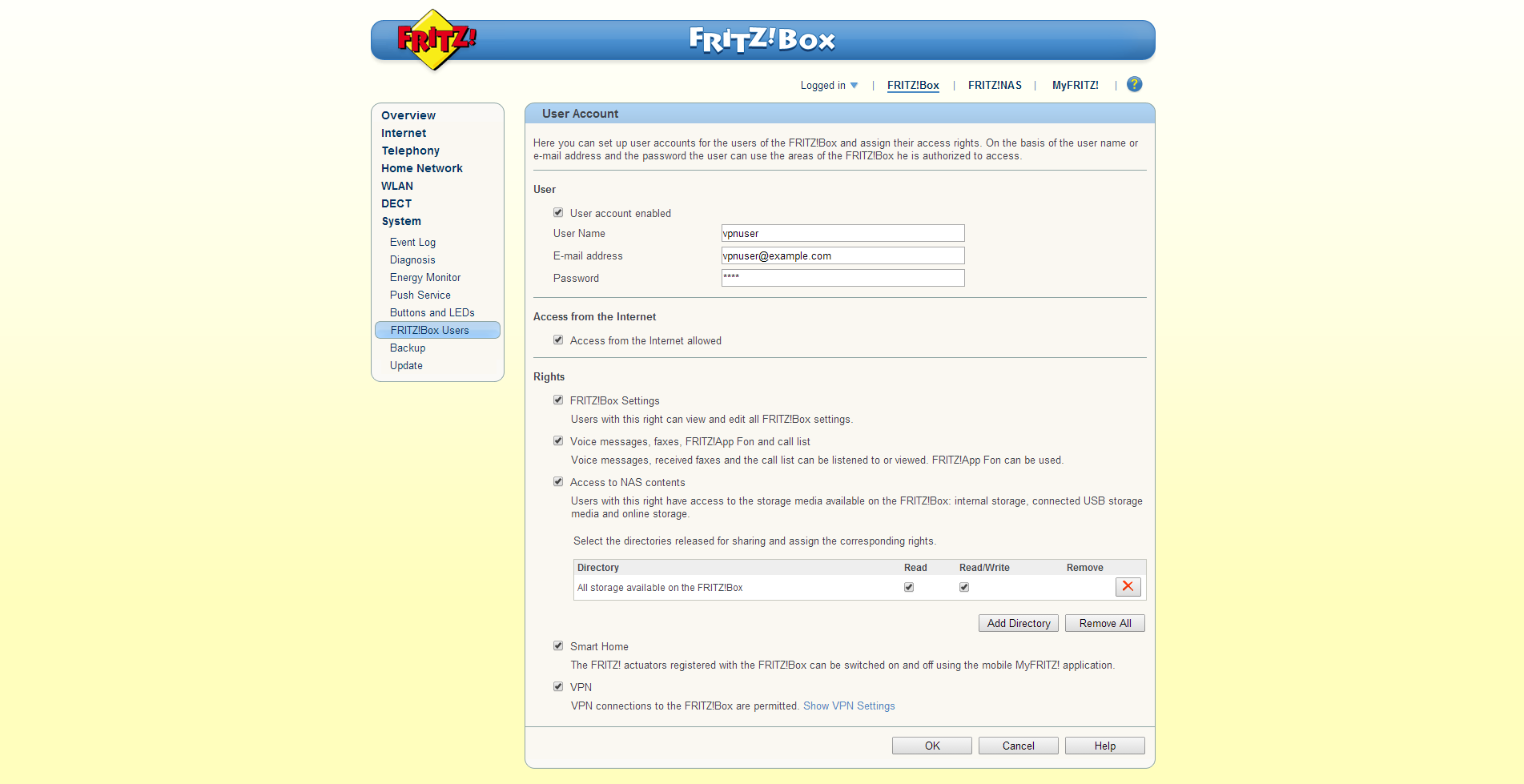Open DECT in the sidebar menu

pyautogui.click(x=396, y=203)
